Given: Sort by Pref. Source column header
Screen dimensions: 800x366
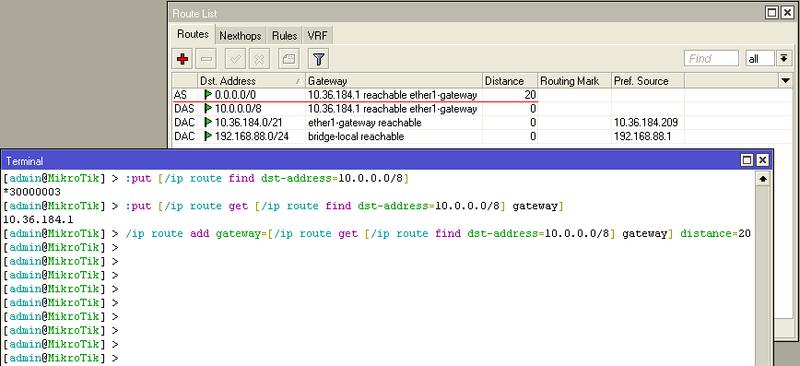Looking at the screenshot, I should (x=648, y=81).
